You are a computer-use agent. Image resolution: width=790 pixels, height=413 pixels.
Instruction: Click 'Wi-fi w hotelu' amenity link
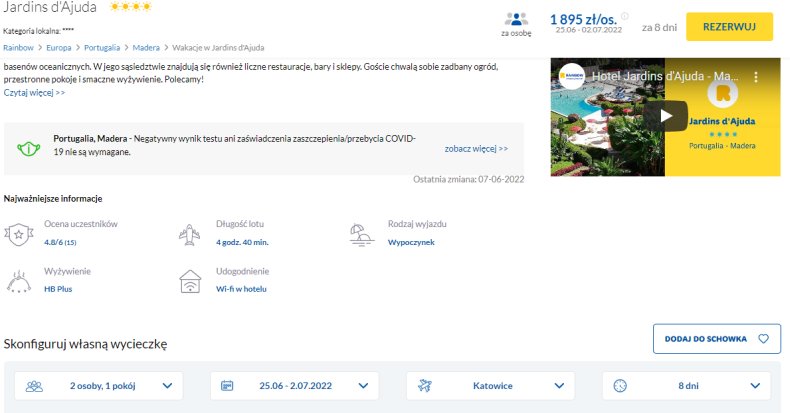click(241, 289)
